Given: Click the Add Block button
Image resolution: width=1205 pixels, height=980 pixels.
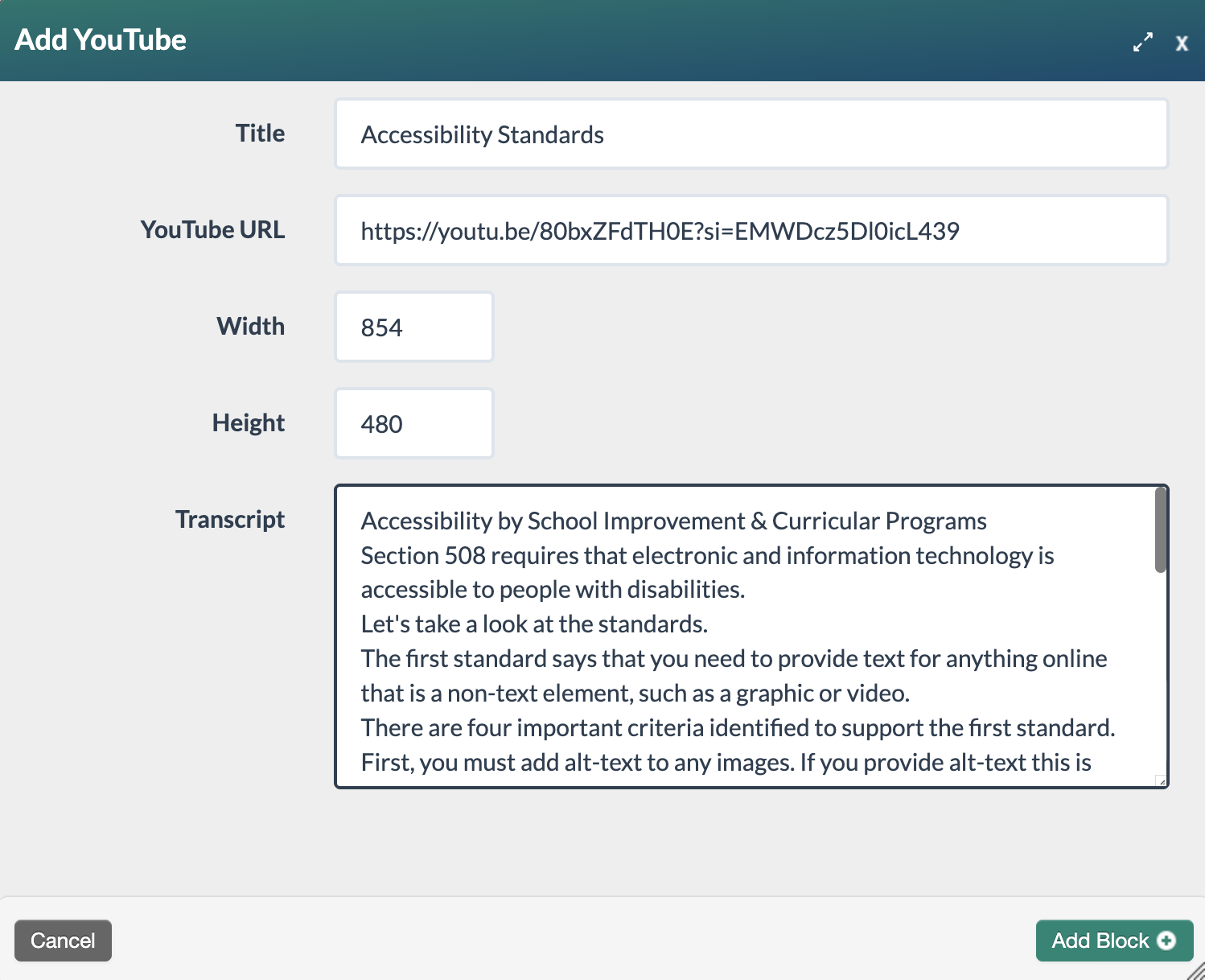Looking at the screenshot, I should (x=1114, y=941).
